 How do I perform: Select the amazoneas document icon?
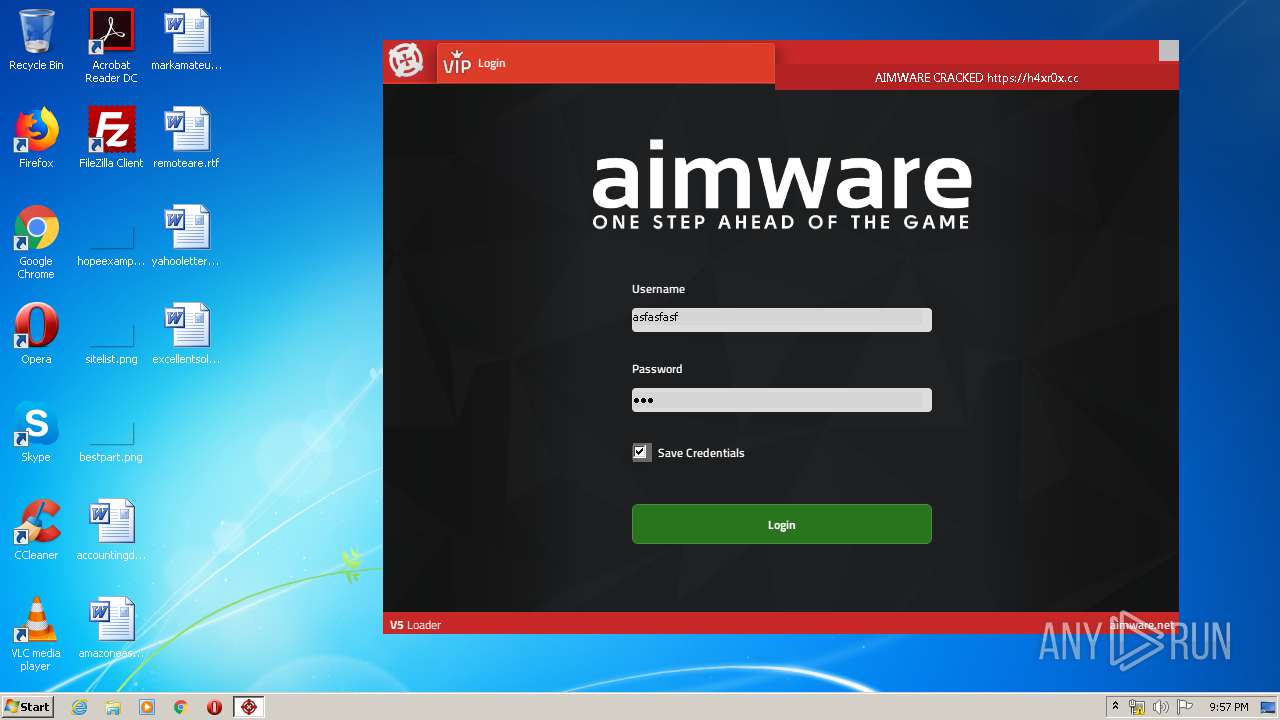(111, 628)
